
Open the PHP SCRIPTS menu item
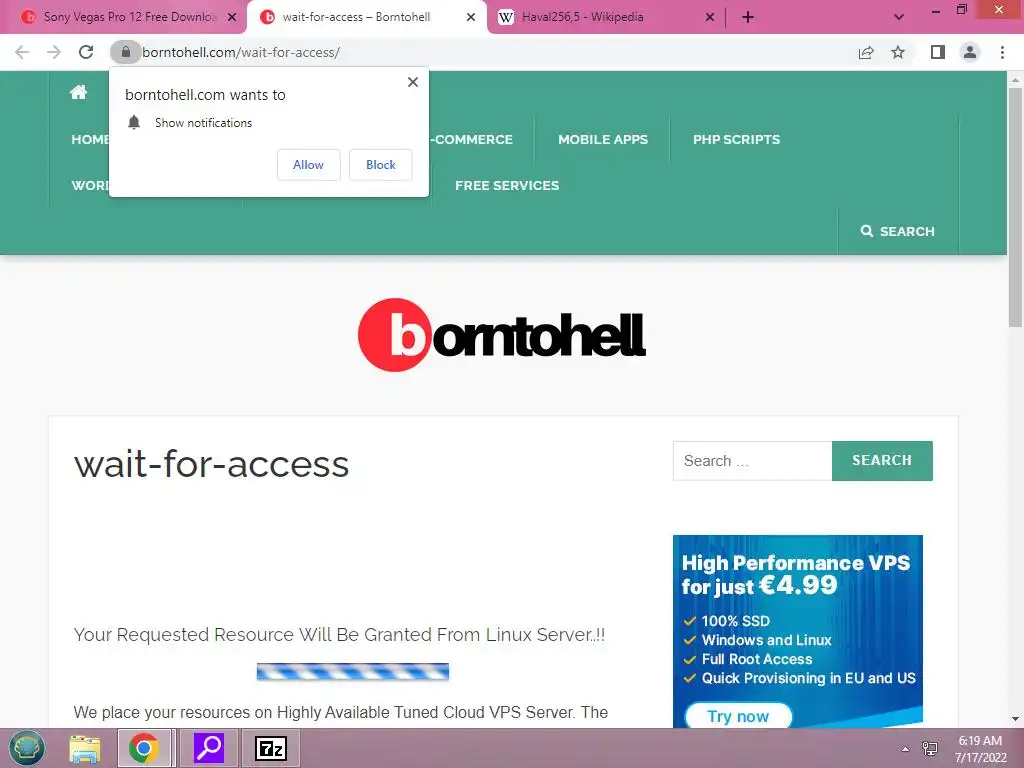pyautogui.click(x=737, y=139)
